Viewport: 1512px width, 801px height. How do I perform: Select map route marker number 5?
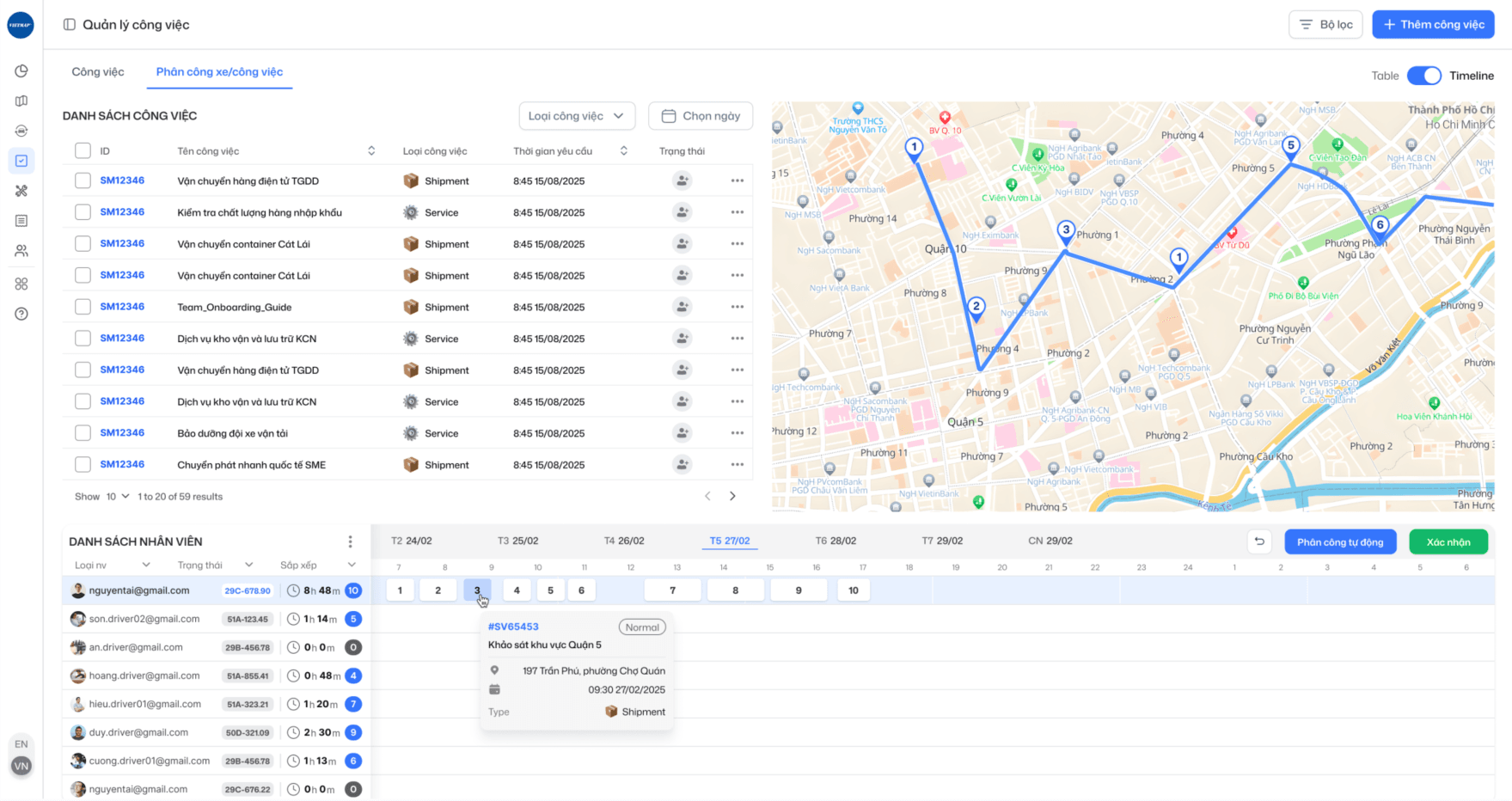[x=1290, y=147]
